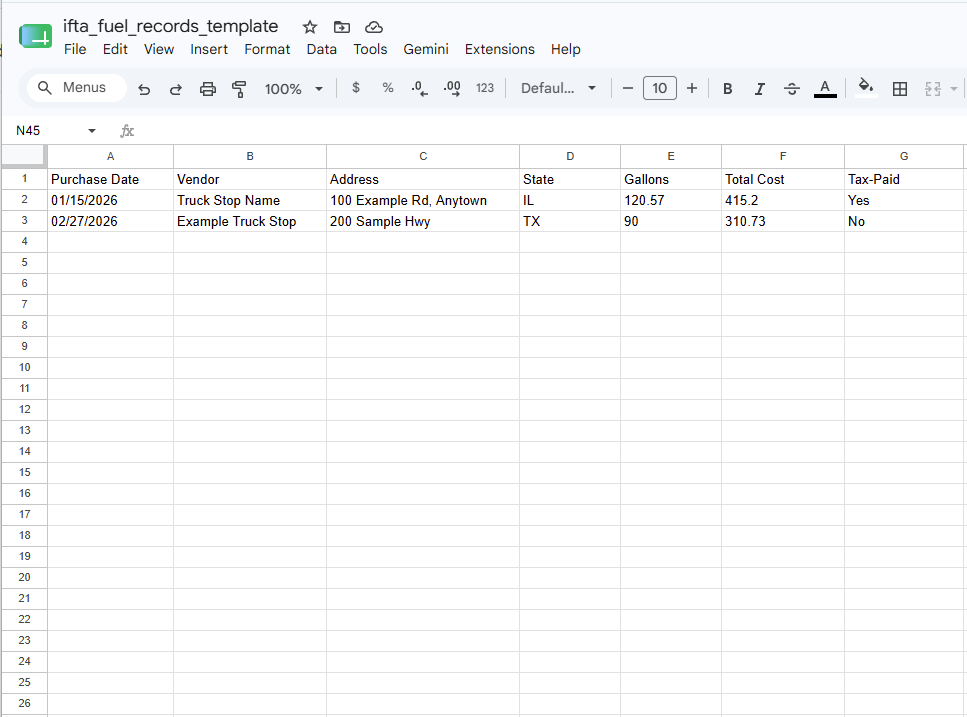
Task: Click the move to folder icon
Action: tap(342, 27)
